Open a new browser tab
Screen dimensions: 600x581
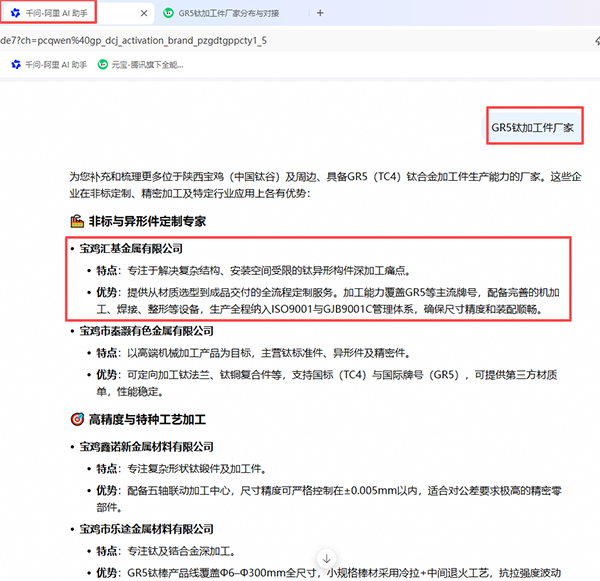pyautogui.click(x=320, y=13)
